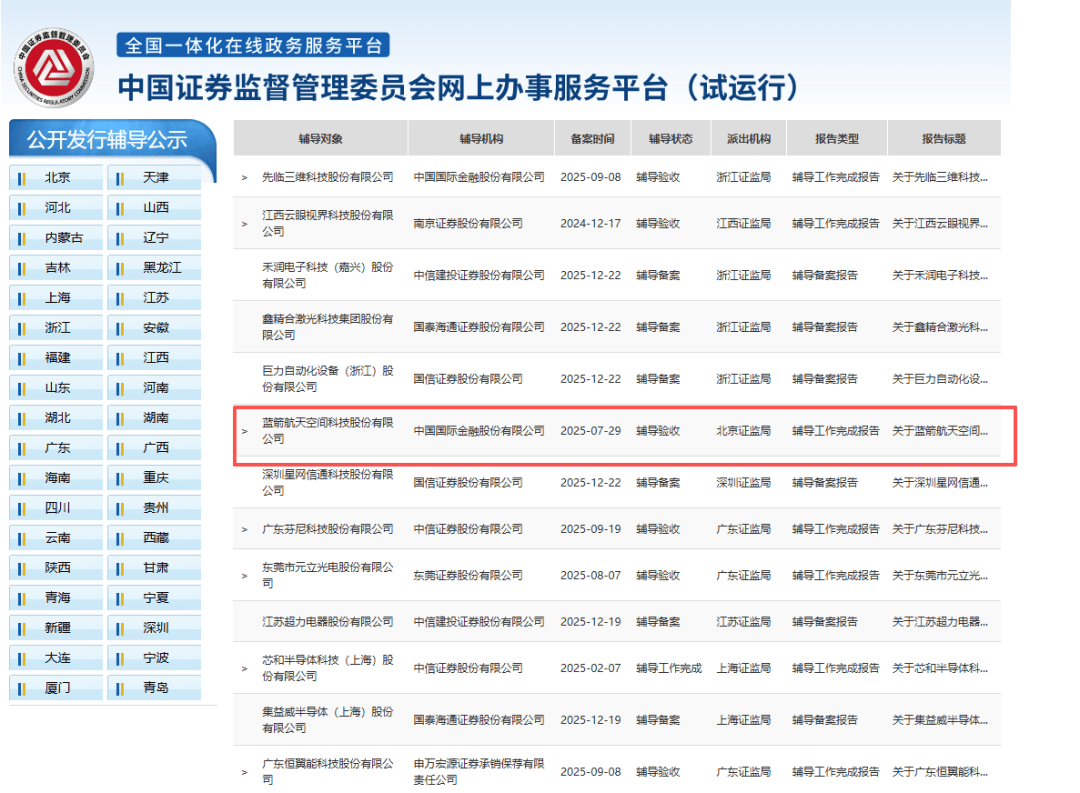Open report link 关于江苏超力电器
1080x793 pixels.
[940, 621]
